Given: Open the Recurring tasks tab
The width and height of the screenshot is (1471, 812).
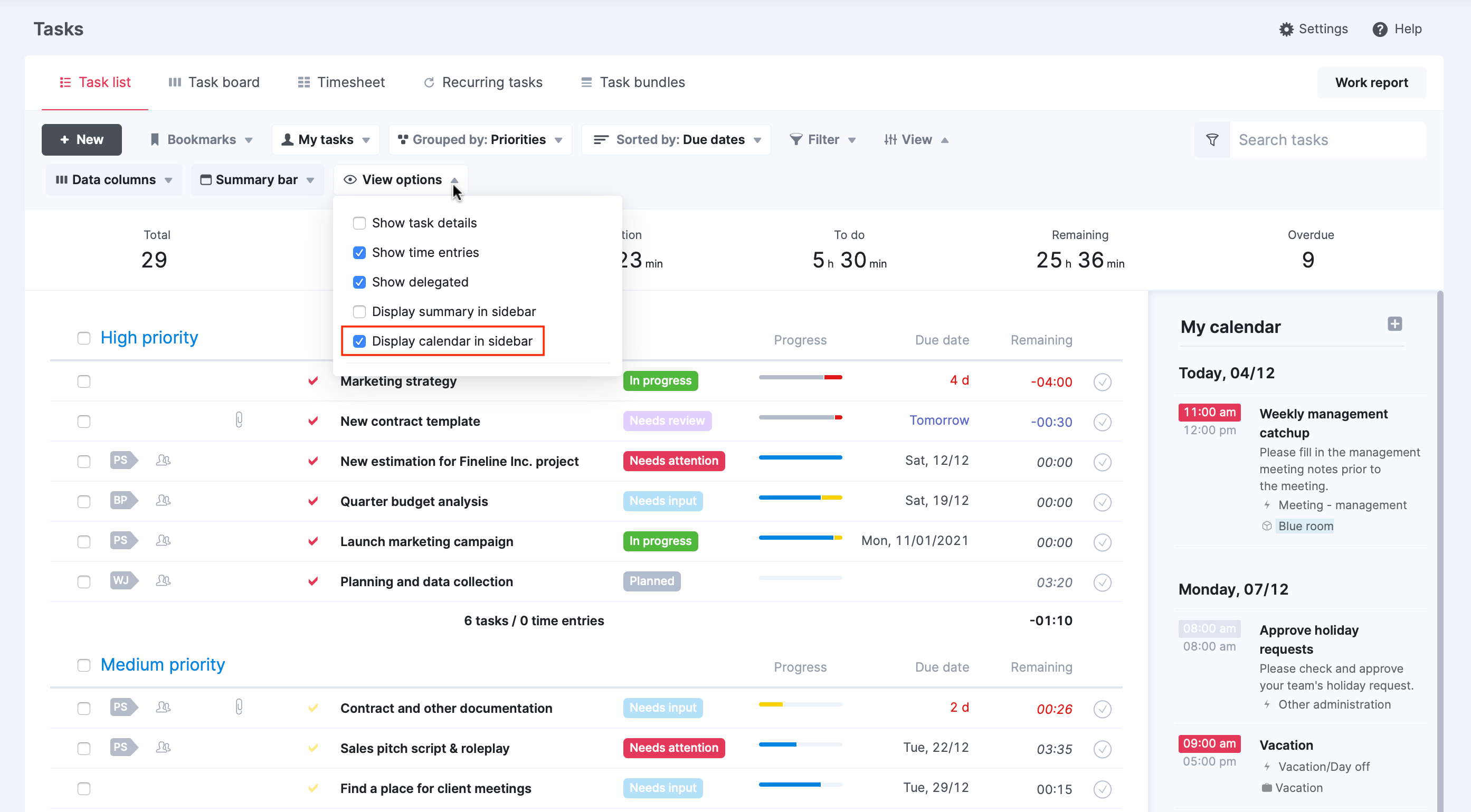Looking at the screenshot, I should coord(483,83).
